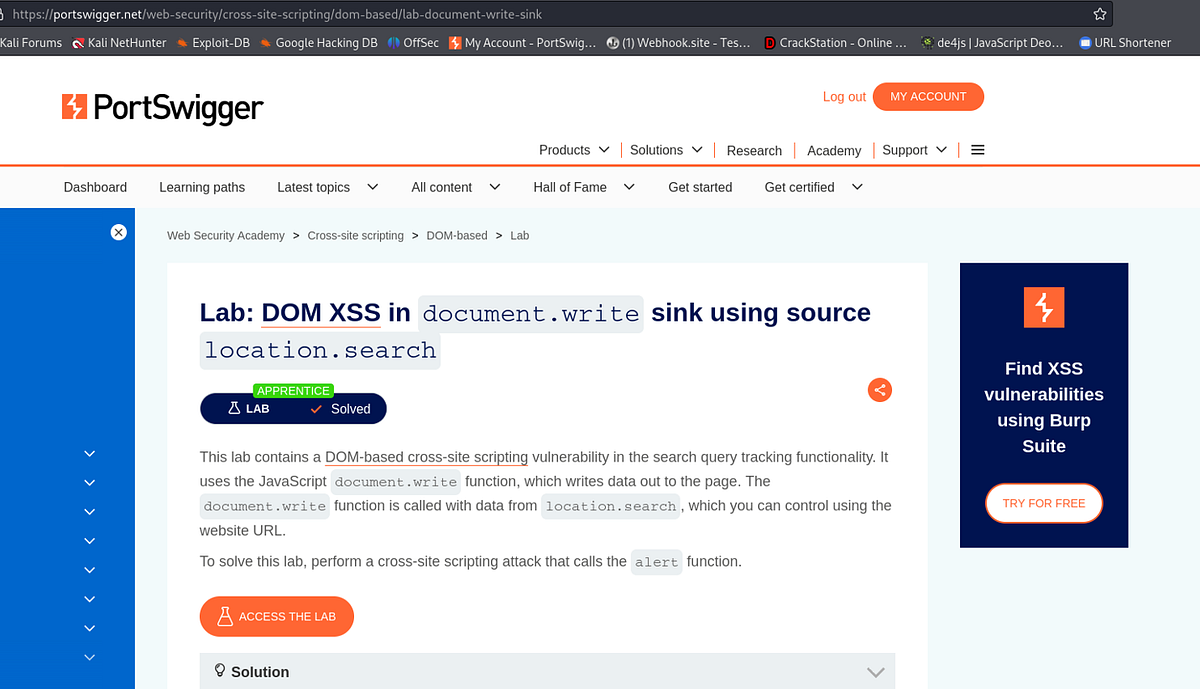Screen dimensions: 1200x689
Task: Dismiss the blue sidebar via its X button
Action: [x=119, y=232]
